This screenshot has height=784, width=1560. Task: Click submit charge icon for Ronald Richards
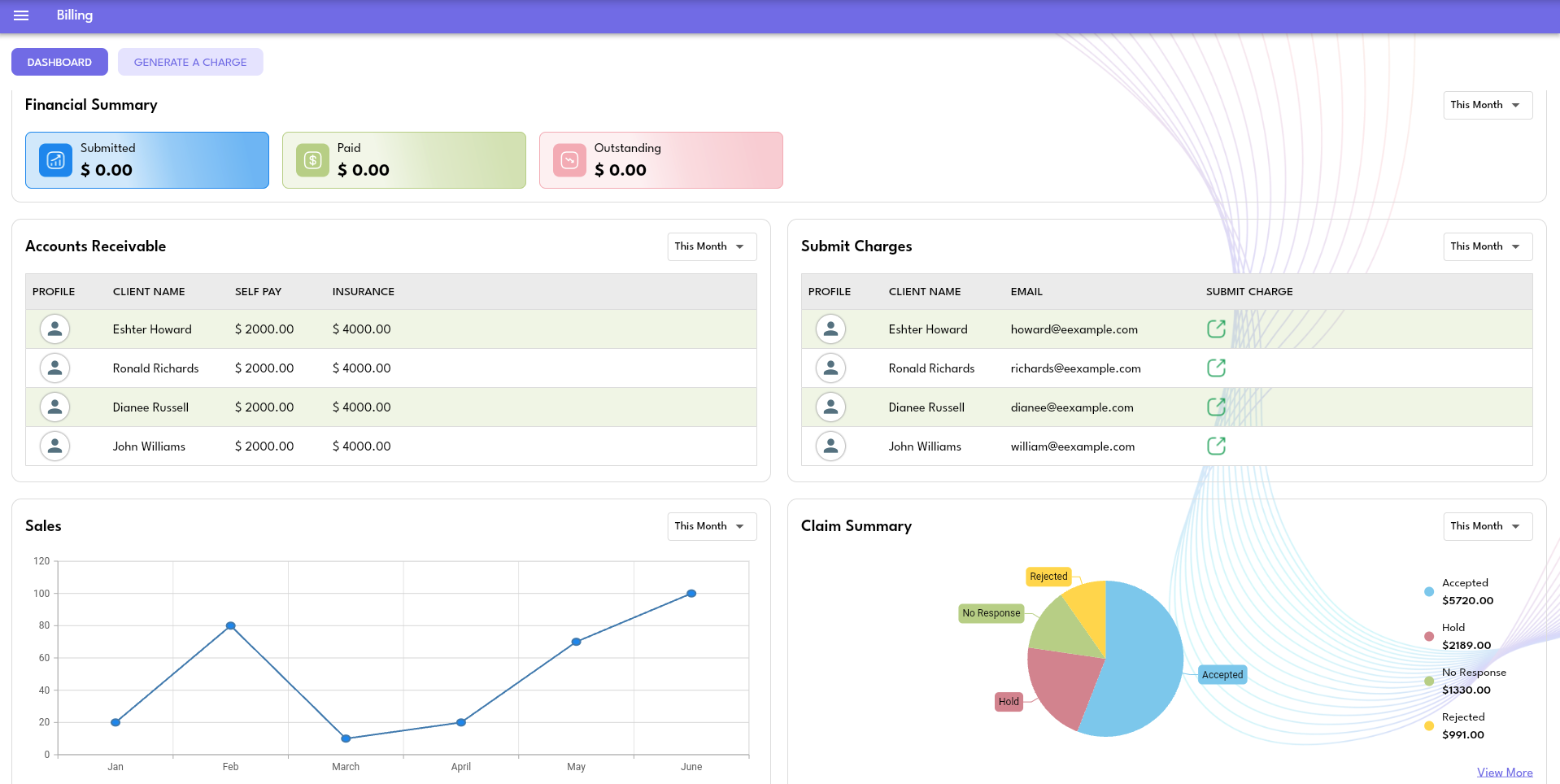point(1216,368)
